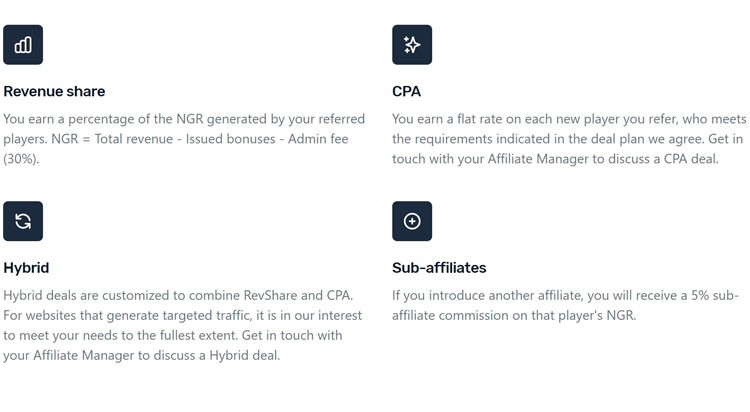This screenshot has width=750, height=412.
Task: Select the CPA heading
Action: click(407, 91)
